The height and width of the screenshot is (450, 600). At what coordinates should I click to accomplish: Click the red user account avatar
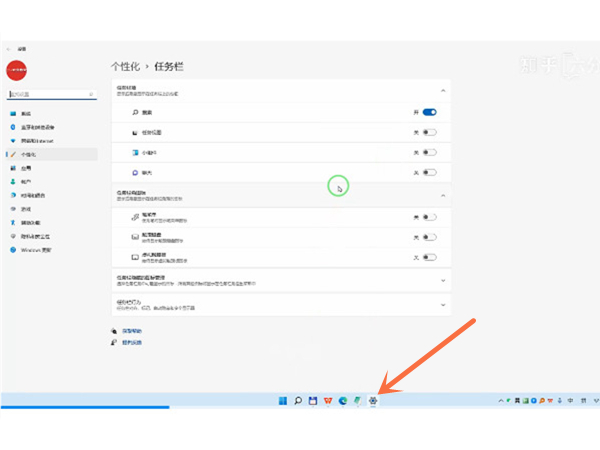click(x=17, y=69)
